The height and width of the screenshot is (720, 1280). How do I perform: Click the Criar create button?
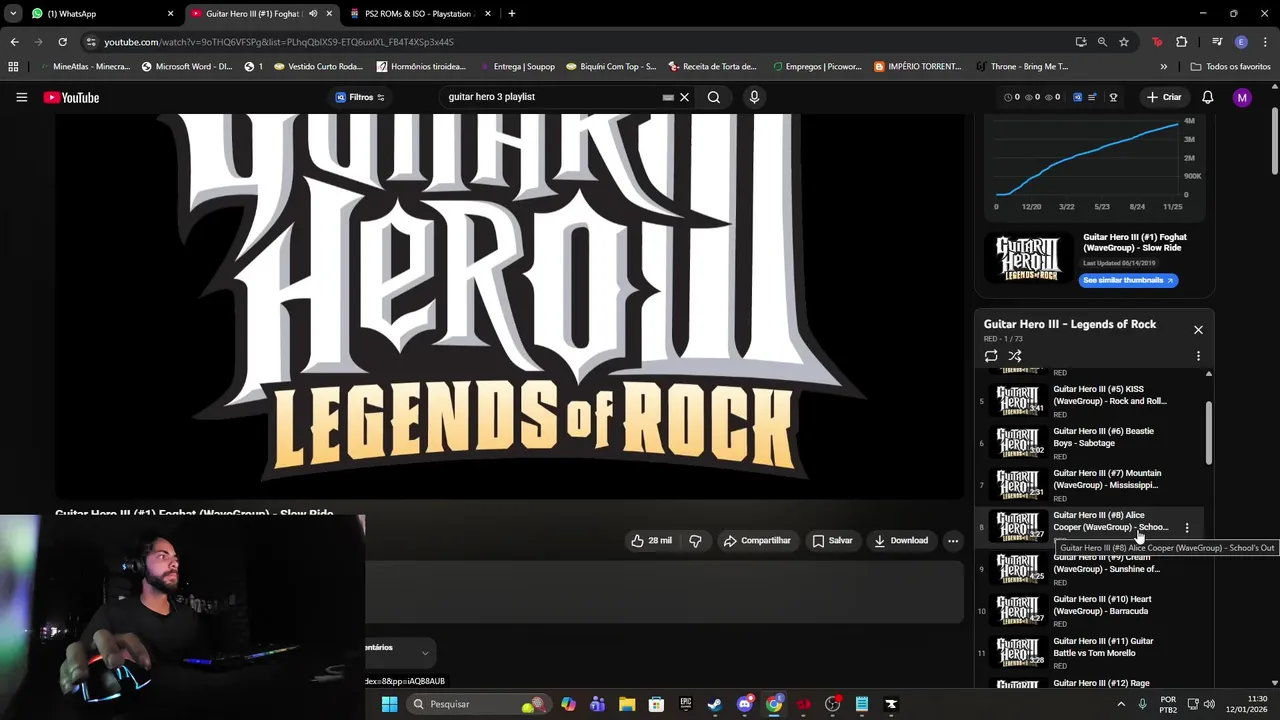click(x=1164, y=97)
